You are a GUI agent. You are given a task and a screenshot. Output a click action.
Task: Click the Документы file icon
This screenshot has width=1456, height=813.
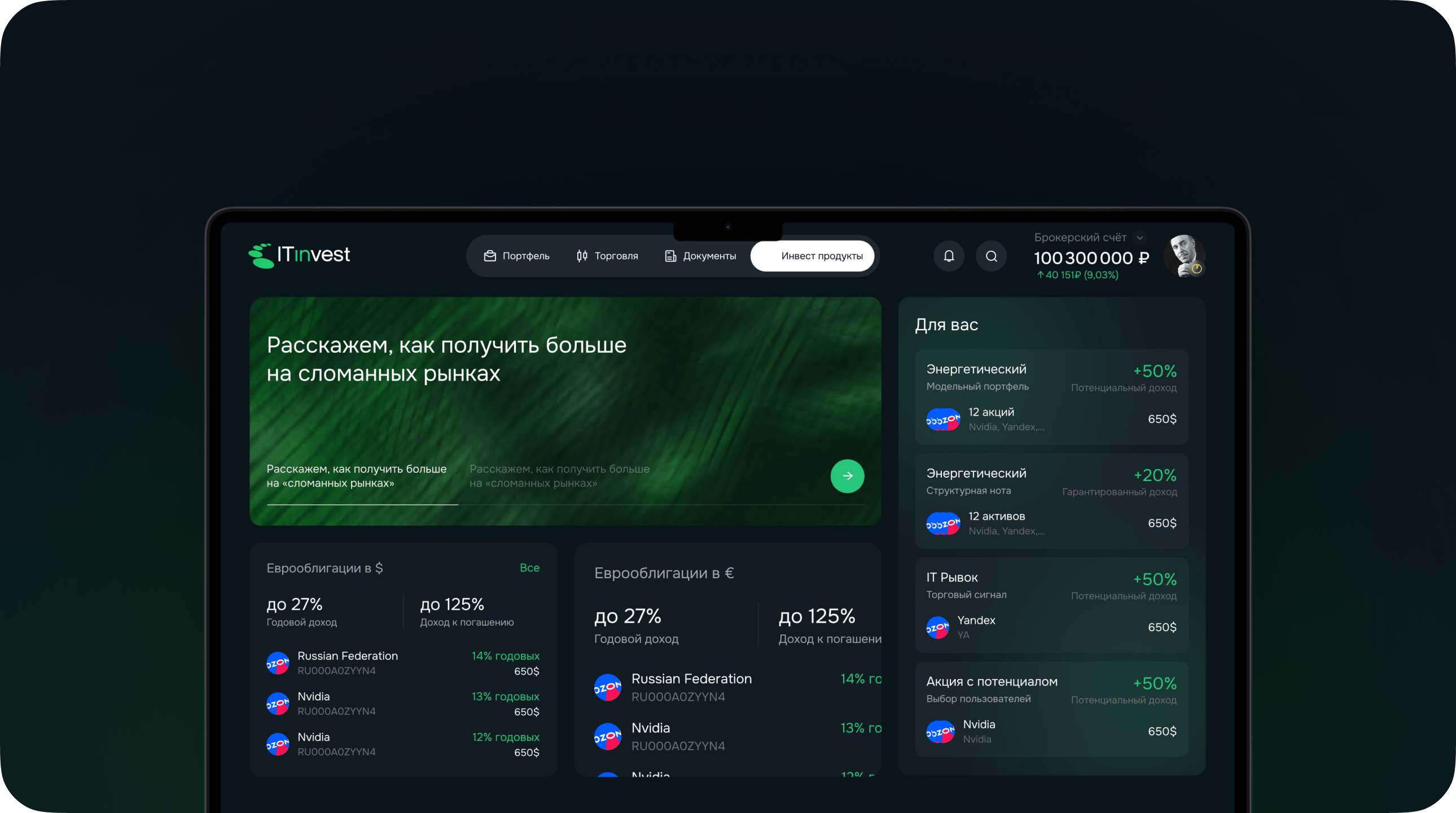(x=670, y=256)
